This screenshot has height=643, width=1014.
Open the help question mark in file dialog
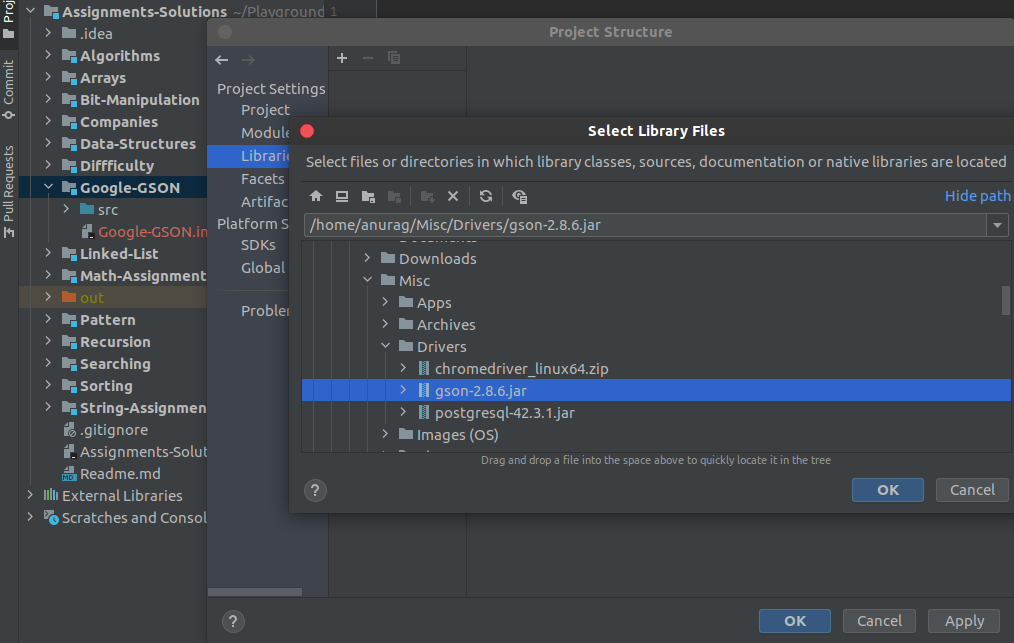click(315, 490)
